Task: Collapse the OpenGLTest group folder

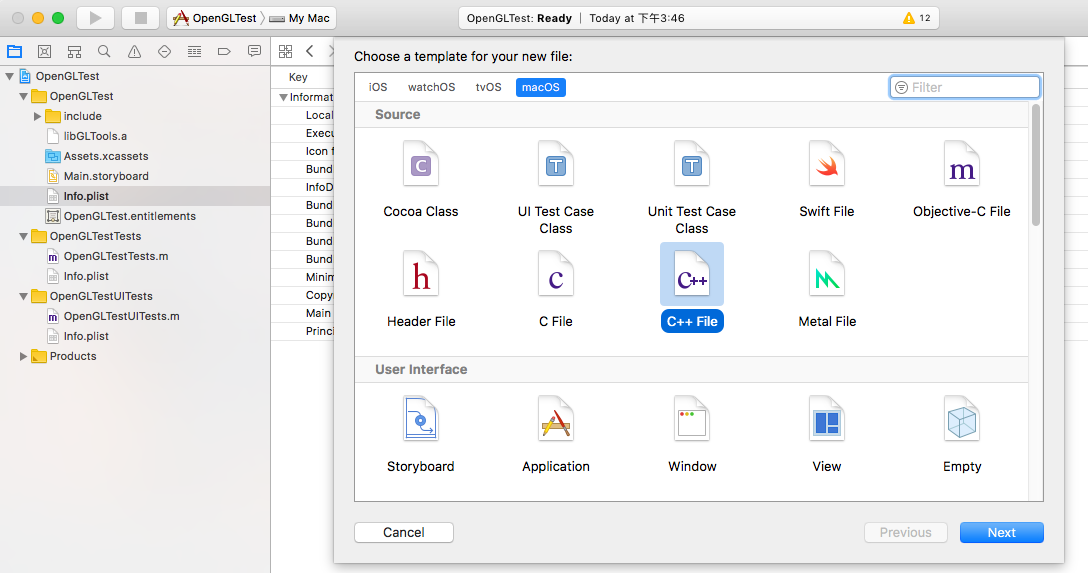Action: (x=24, y=96)
